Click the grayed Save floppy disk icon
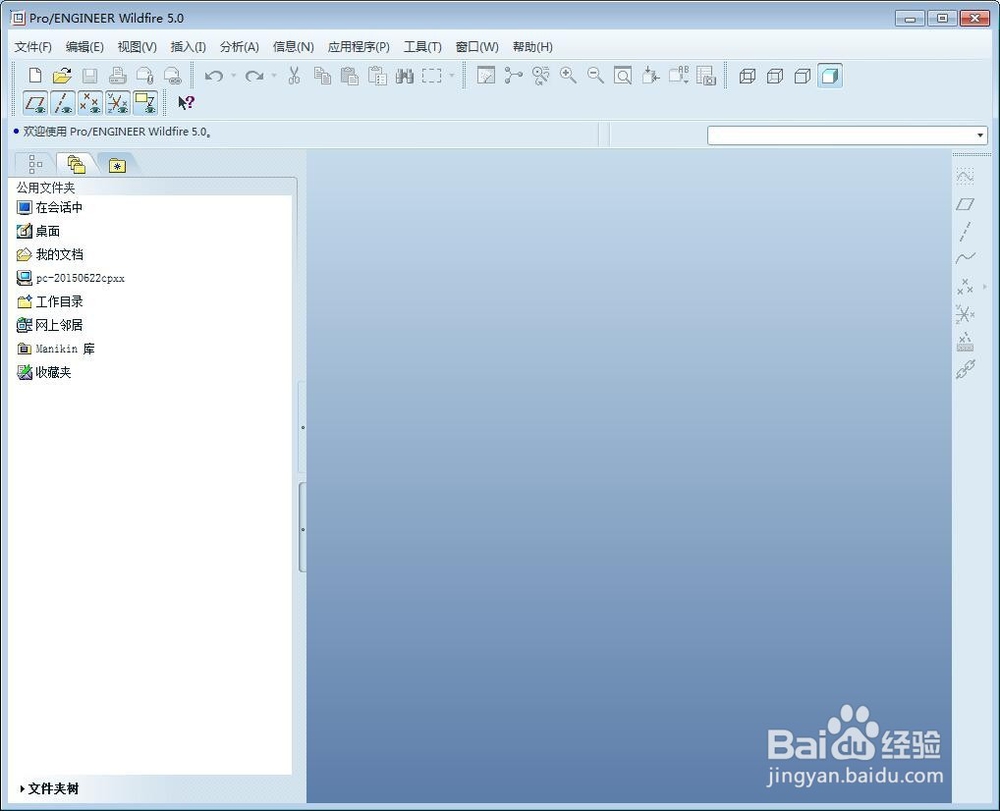The image size is (1000, 811). tap(89, 76)
